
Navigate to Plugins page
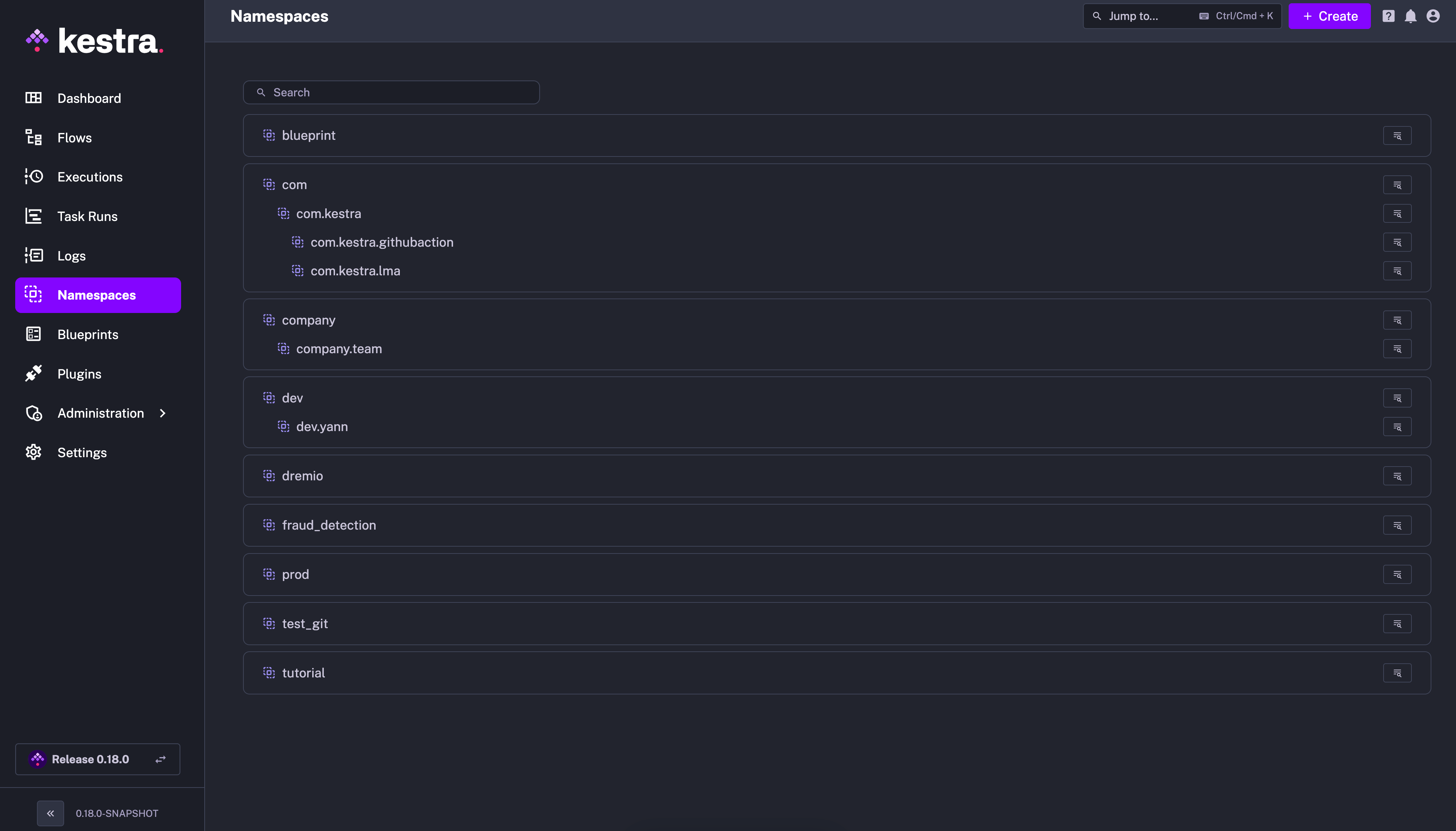(79, 374)
